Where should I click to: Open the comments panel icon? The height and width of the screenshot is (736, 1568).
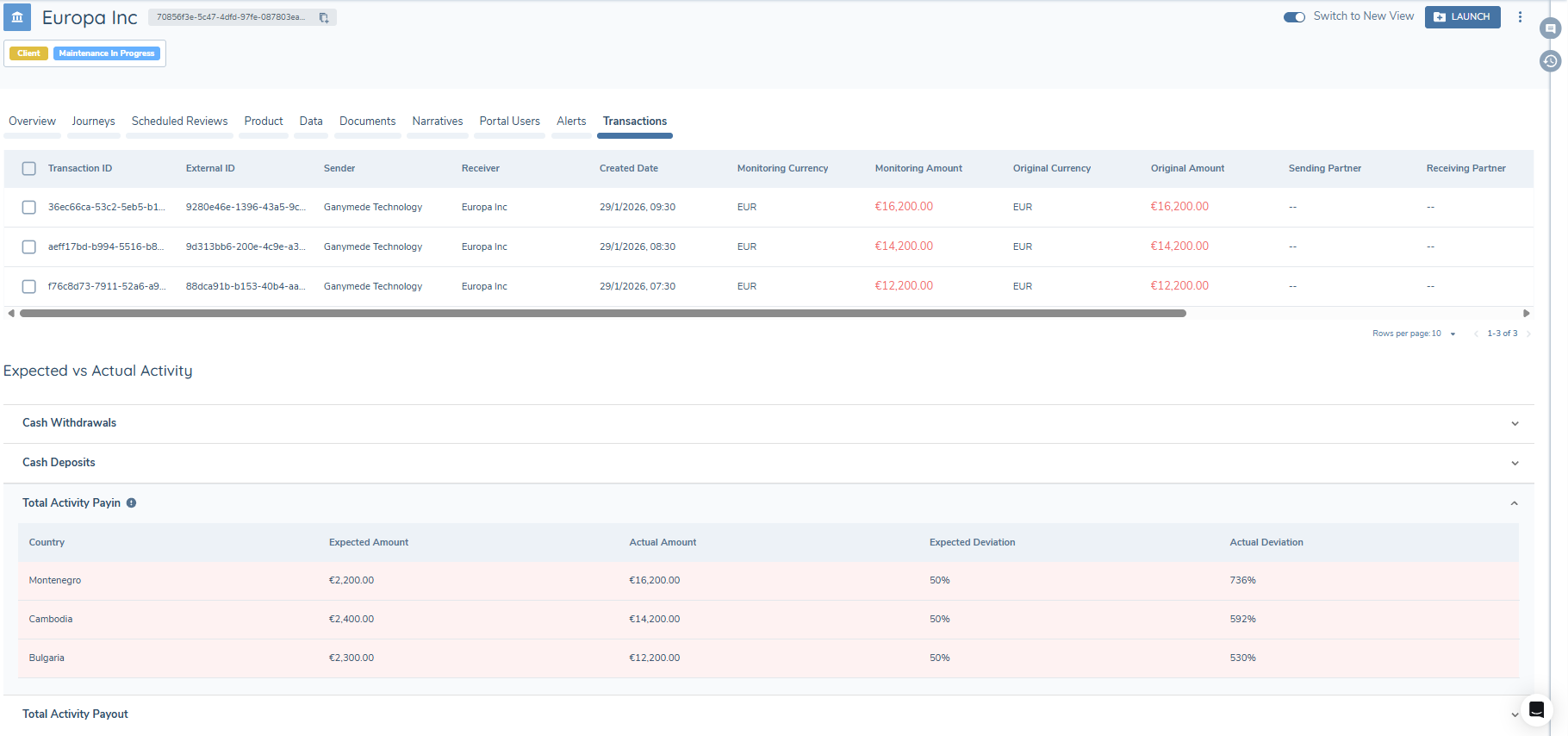click(x=1550, y=28)
